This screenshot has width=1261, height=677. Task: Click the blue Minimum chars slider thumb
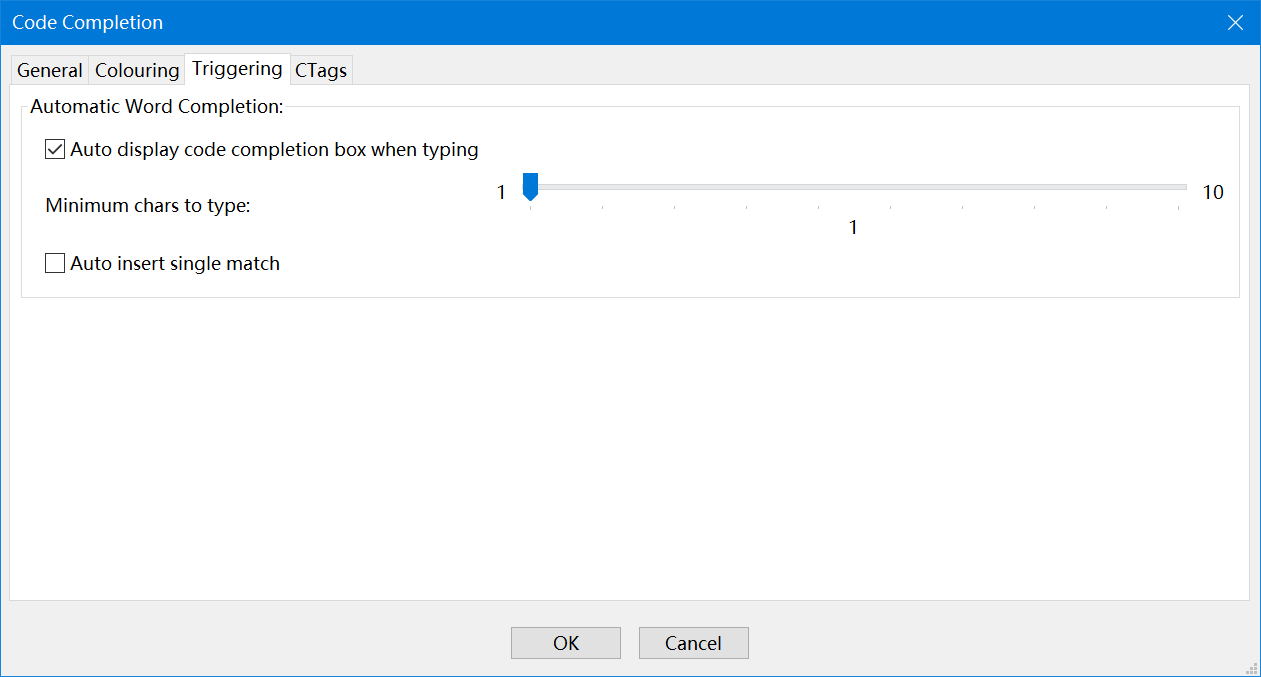tap(531, 186)
